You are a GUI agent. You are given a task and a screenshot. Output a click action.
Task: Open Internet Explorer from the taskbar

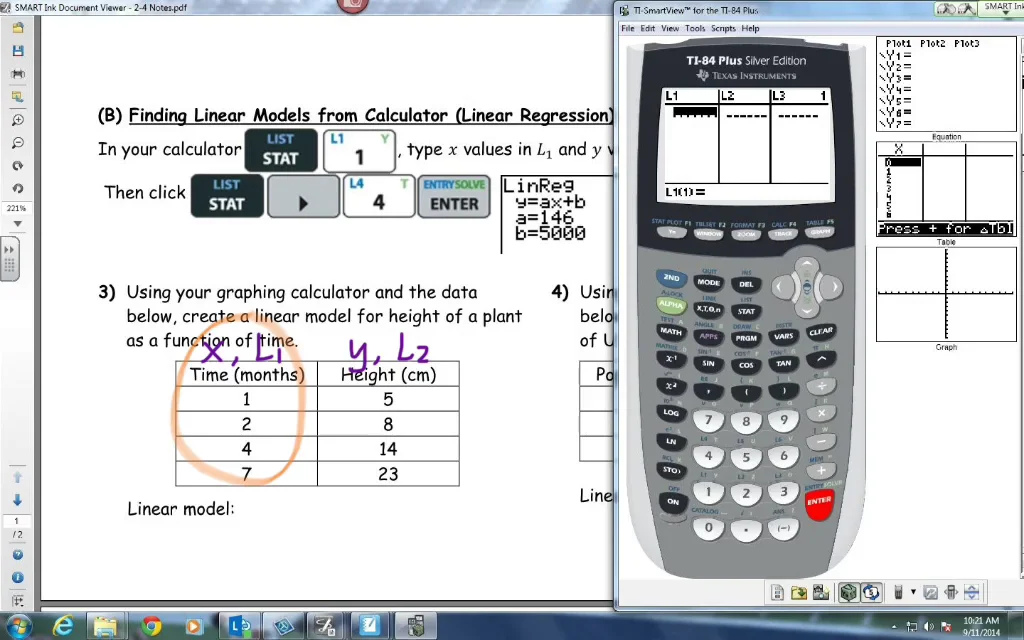click(63, 627)
